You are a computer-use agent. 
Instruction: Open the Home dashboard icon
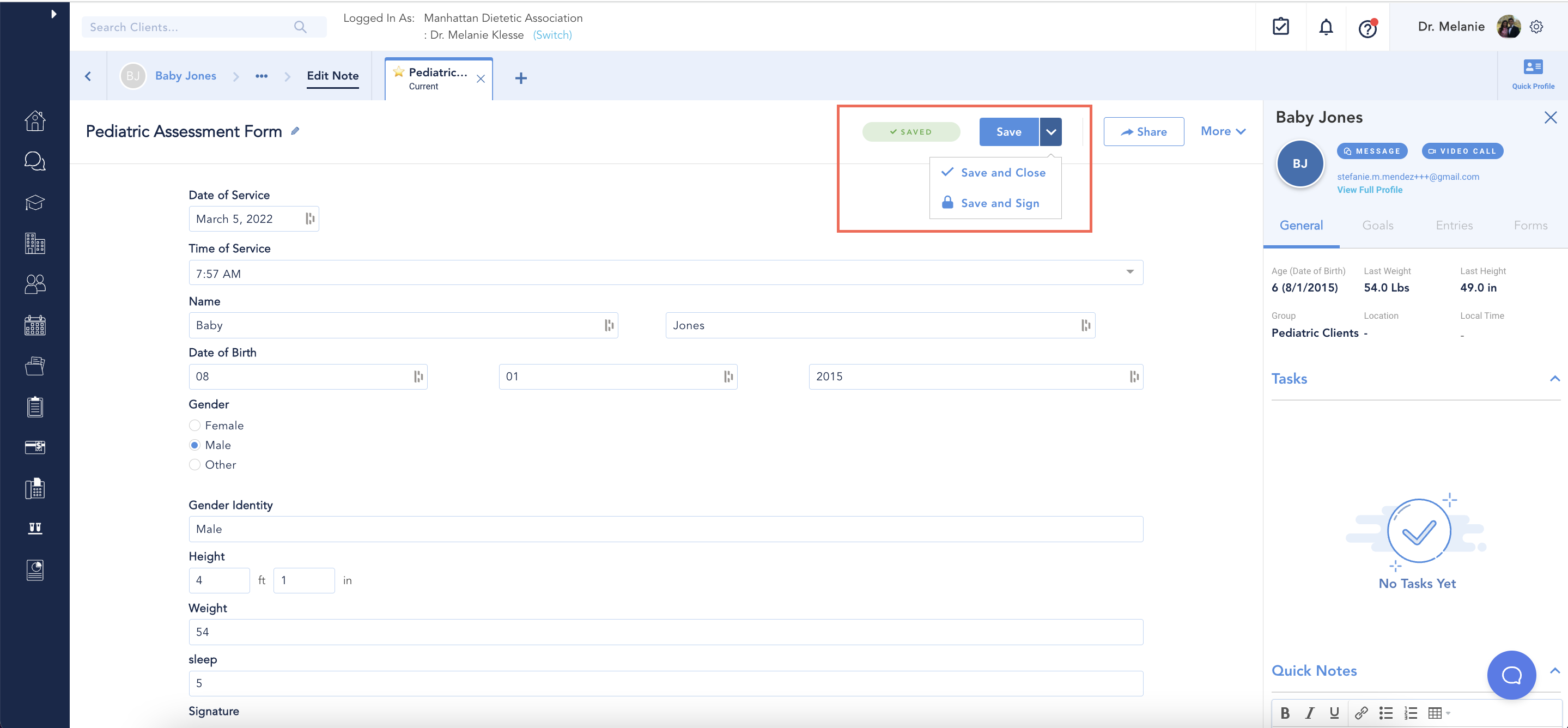35,120
